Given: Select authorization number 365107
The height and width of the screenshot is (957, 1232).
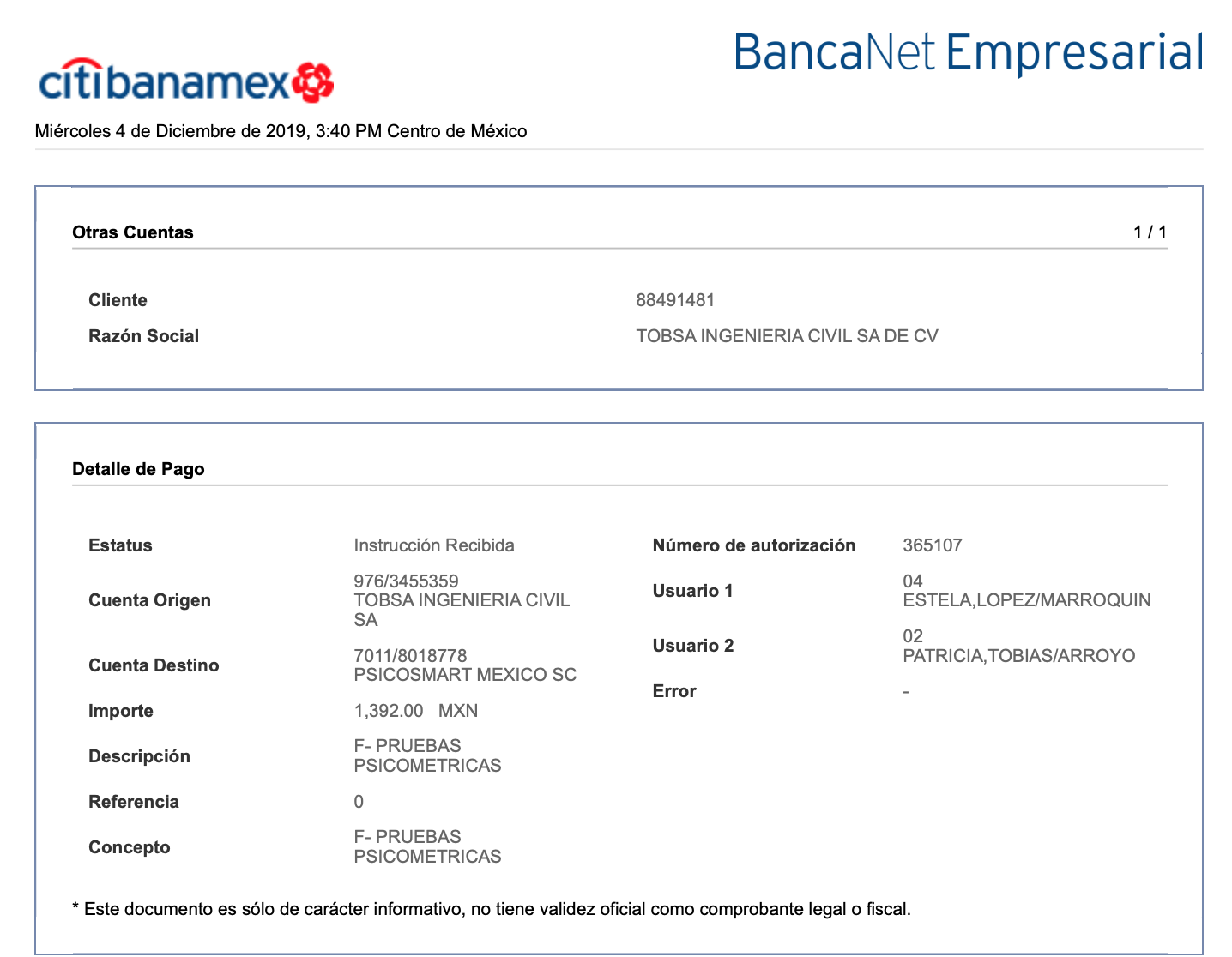Looking at the screenshot, I should (933, 545).
